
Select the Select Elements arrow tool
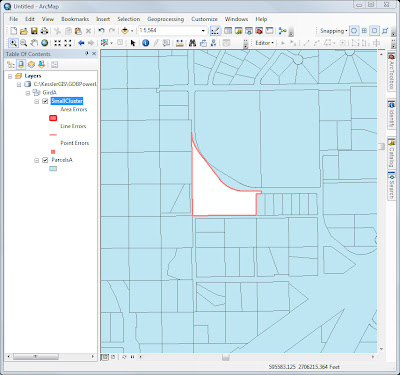(133, 43)
